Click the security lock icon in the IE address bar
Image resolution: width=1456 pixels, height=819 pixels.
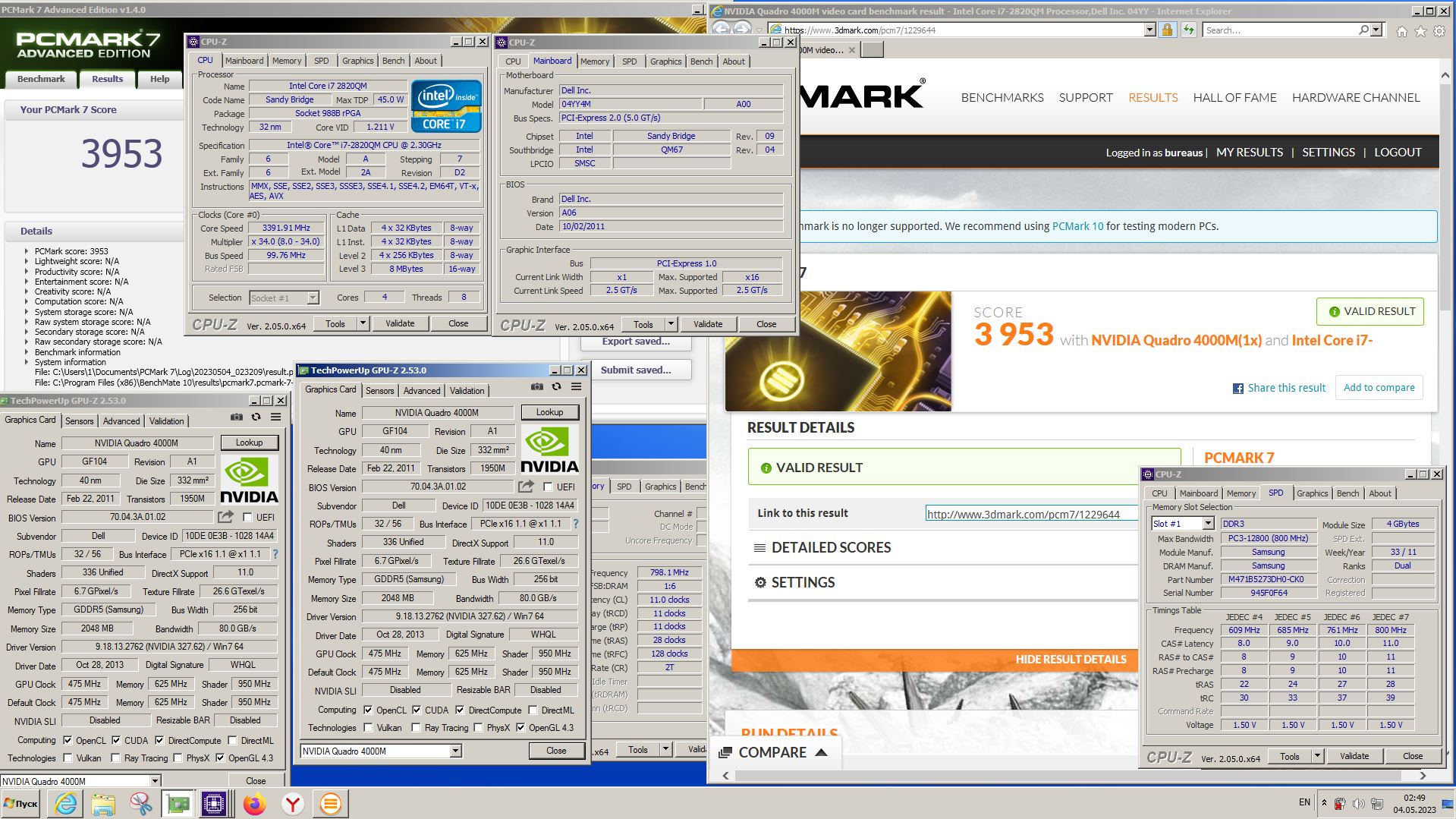[x=1168, y=30]
